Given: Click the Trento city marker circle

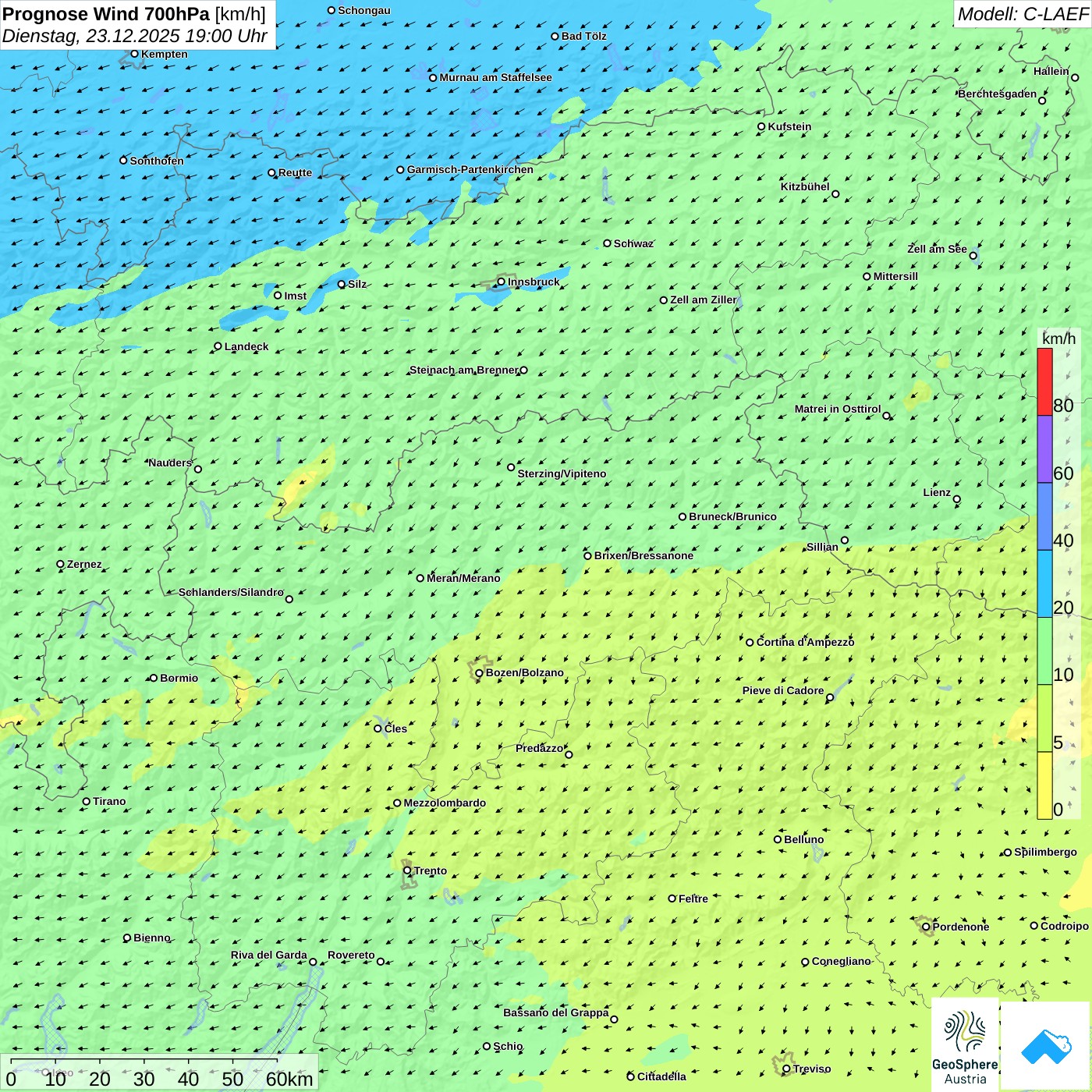Looking at the screenshot, I should pyautogui.click(x=407, y=870).
